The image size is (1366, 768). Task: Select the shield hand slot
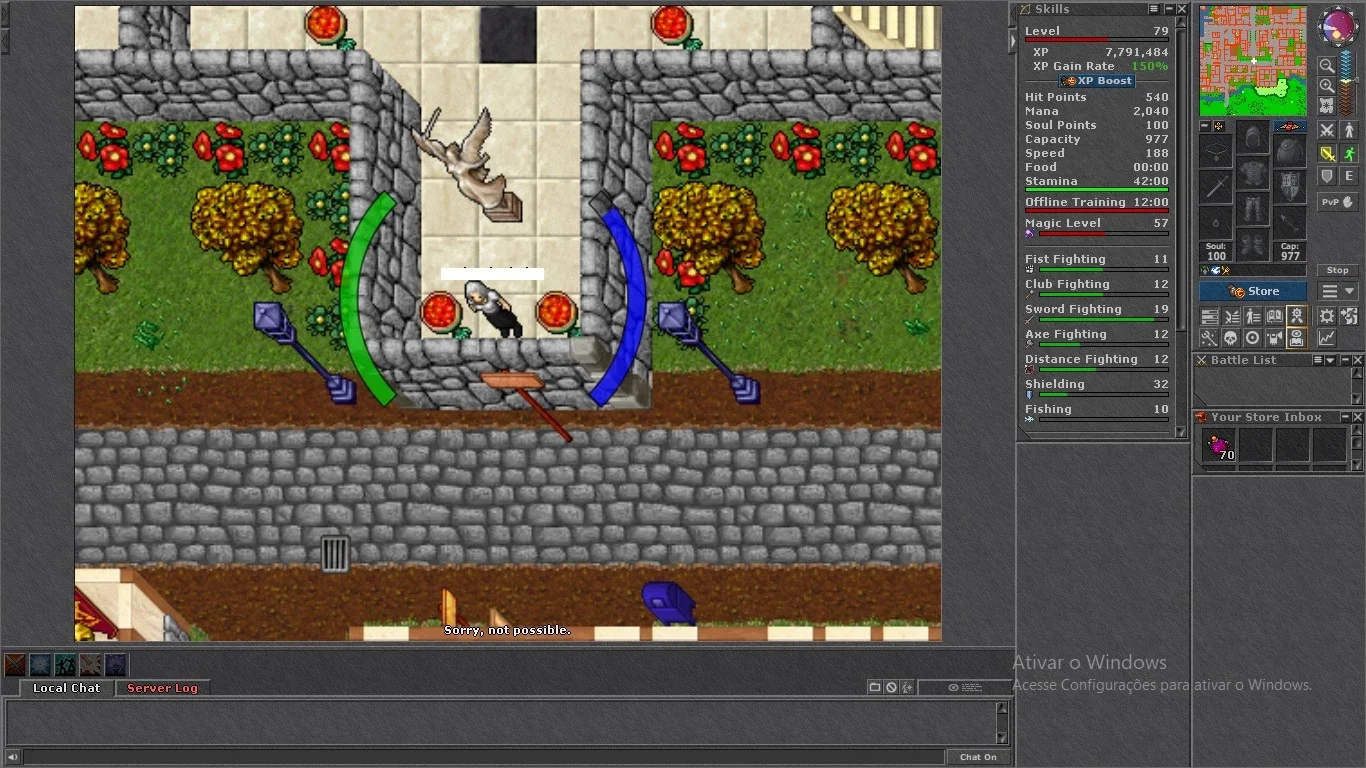coord(1290,187)
